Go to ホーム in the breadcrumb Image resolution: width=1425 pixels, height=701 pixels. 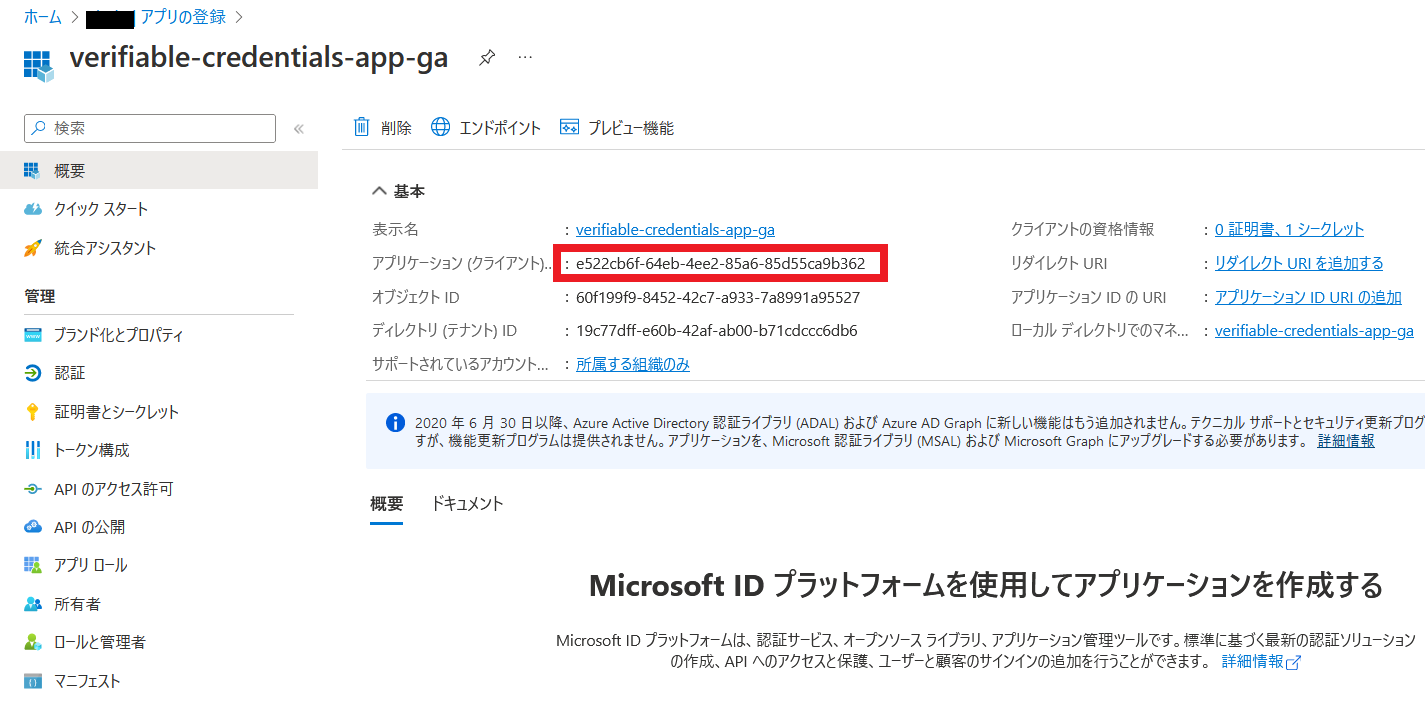[x=42, y=17]
